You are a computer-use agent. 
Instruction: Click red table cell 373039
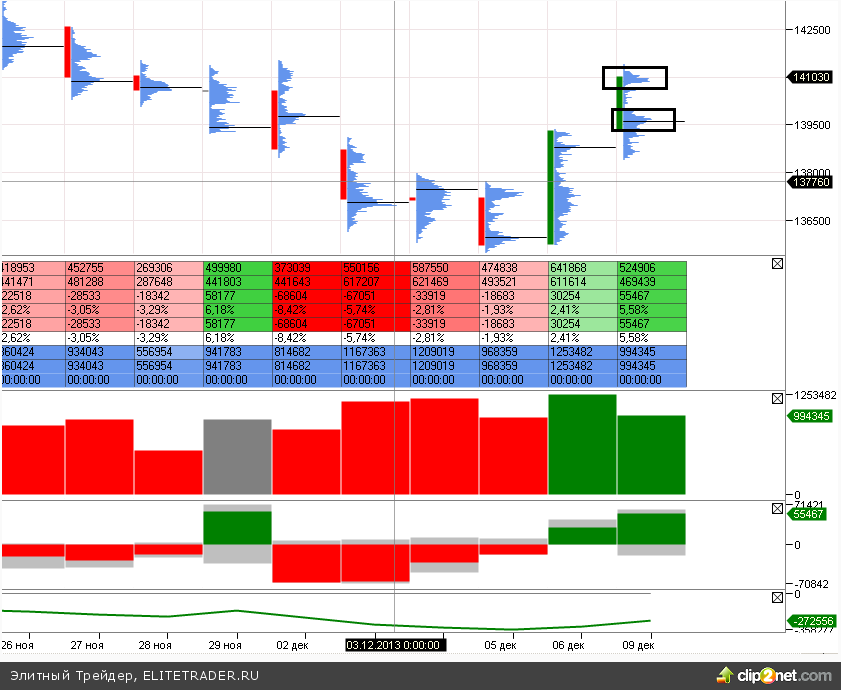tap(307, 268)
